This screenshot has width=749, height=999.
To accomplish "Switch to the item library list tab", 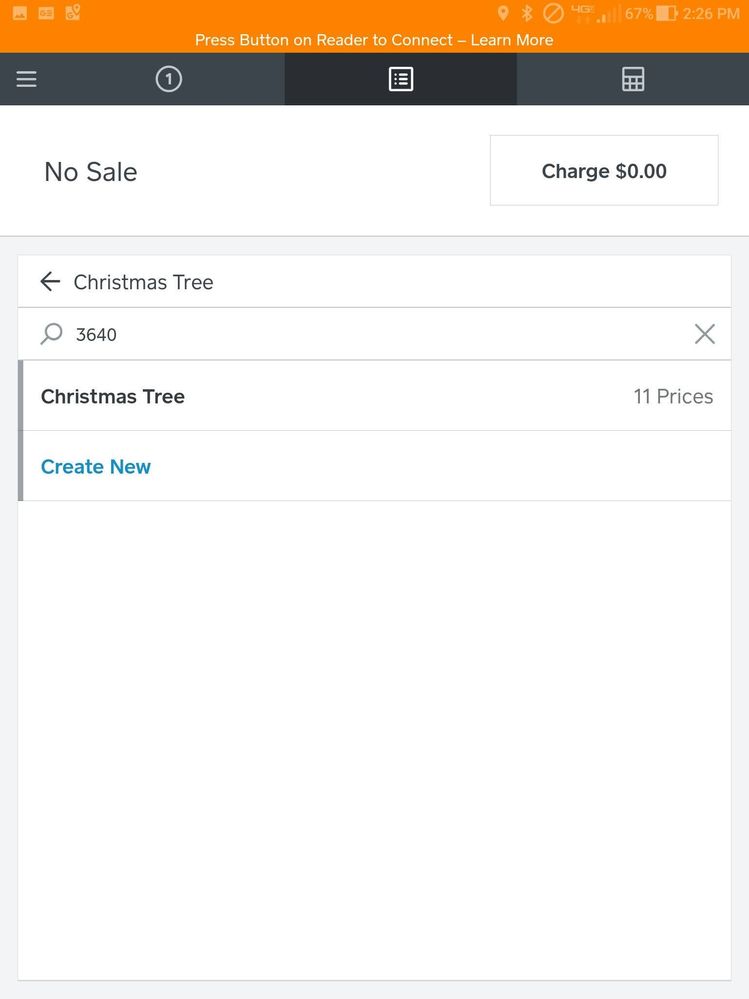I will 401,79.
